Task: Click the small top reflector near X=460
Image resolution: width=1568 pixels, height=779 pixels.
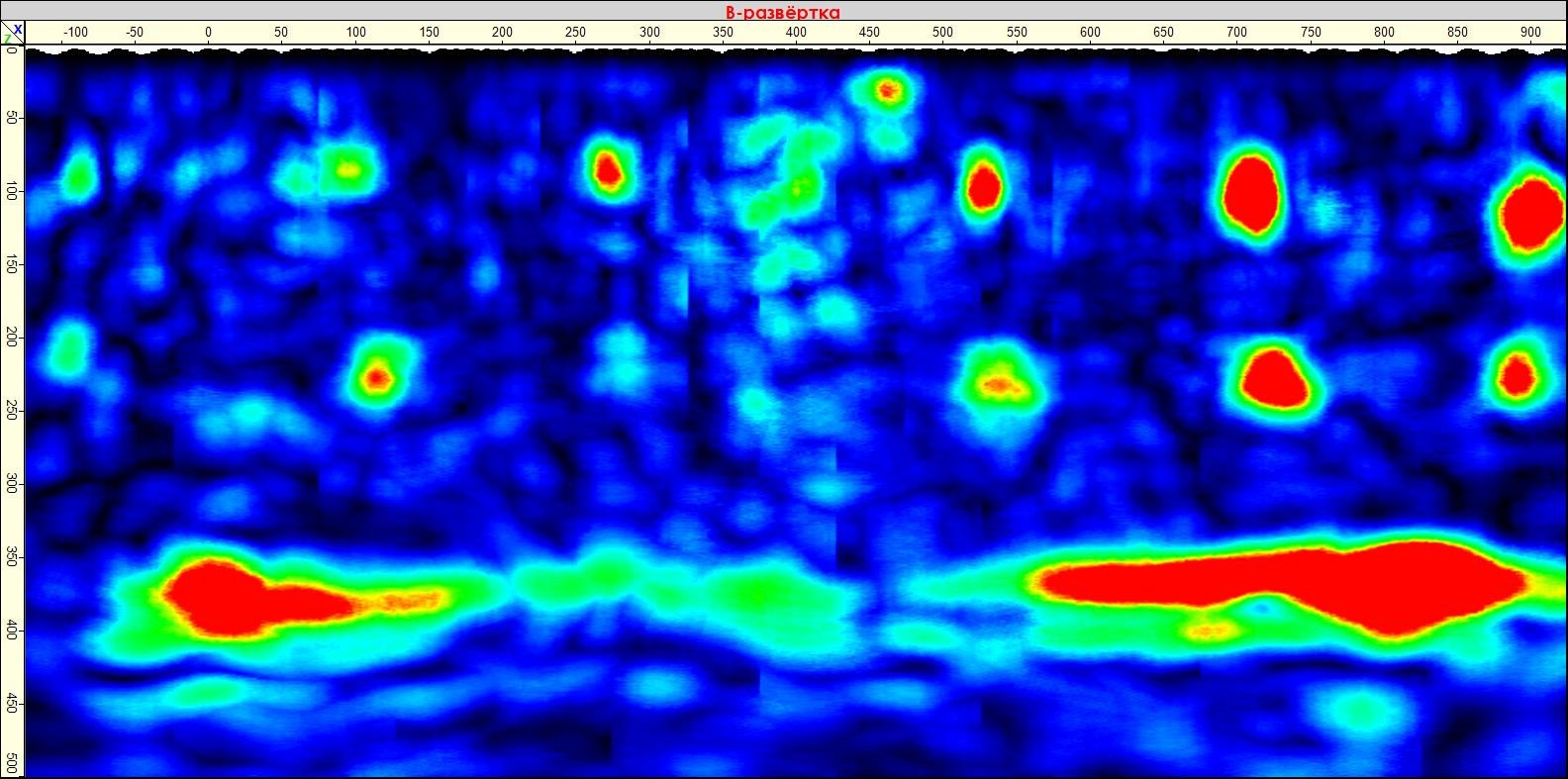Action: coord(887,91)
